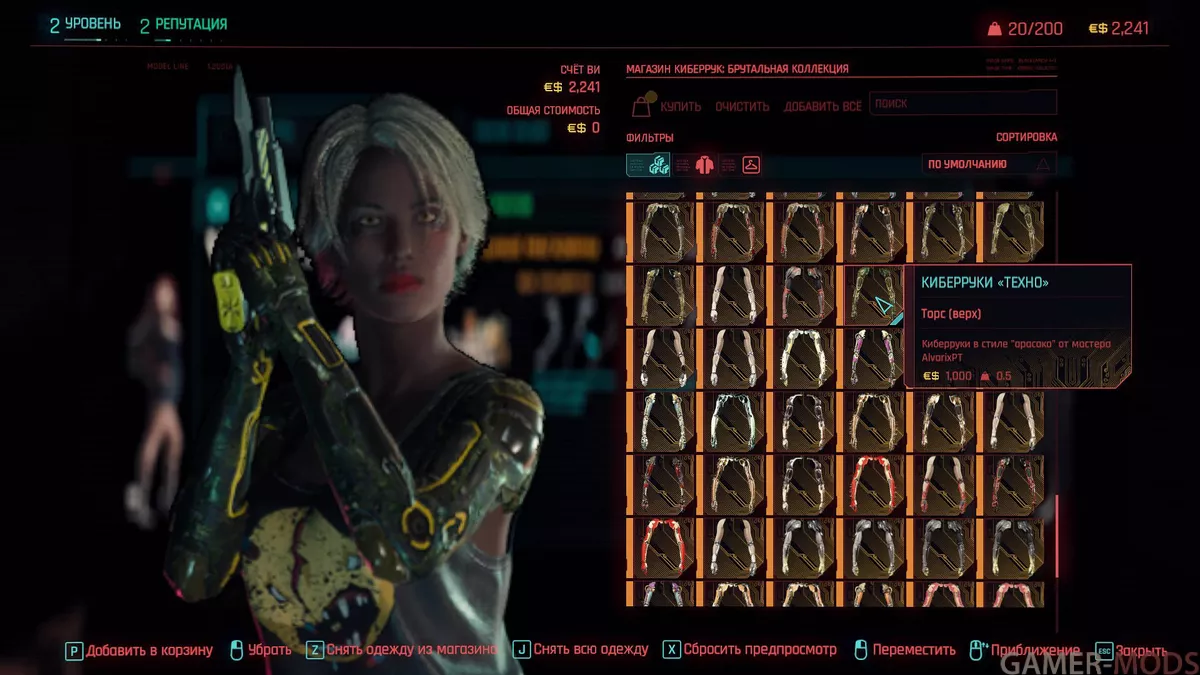Click the mouse icon next to Убрать
This screenshot has width=1200, height=675.
[237, 650]
